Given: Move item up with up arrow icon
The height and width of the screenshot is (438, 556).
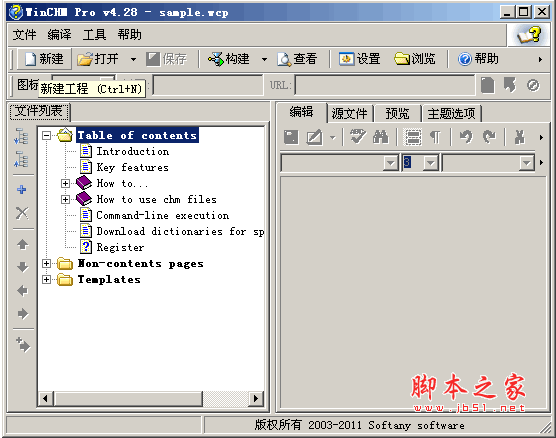Looking at the screenshot, I should [x=23, y=244].
